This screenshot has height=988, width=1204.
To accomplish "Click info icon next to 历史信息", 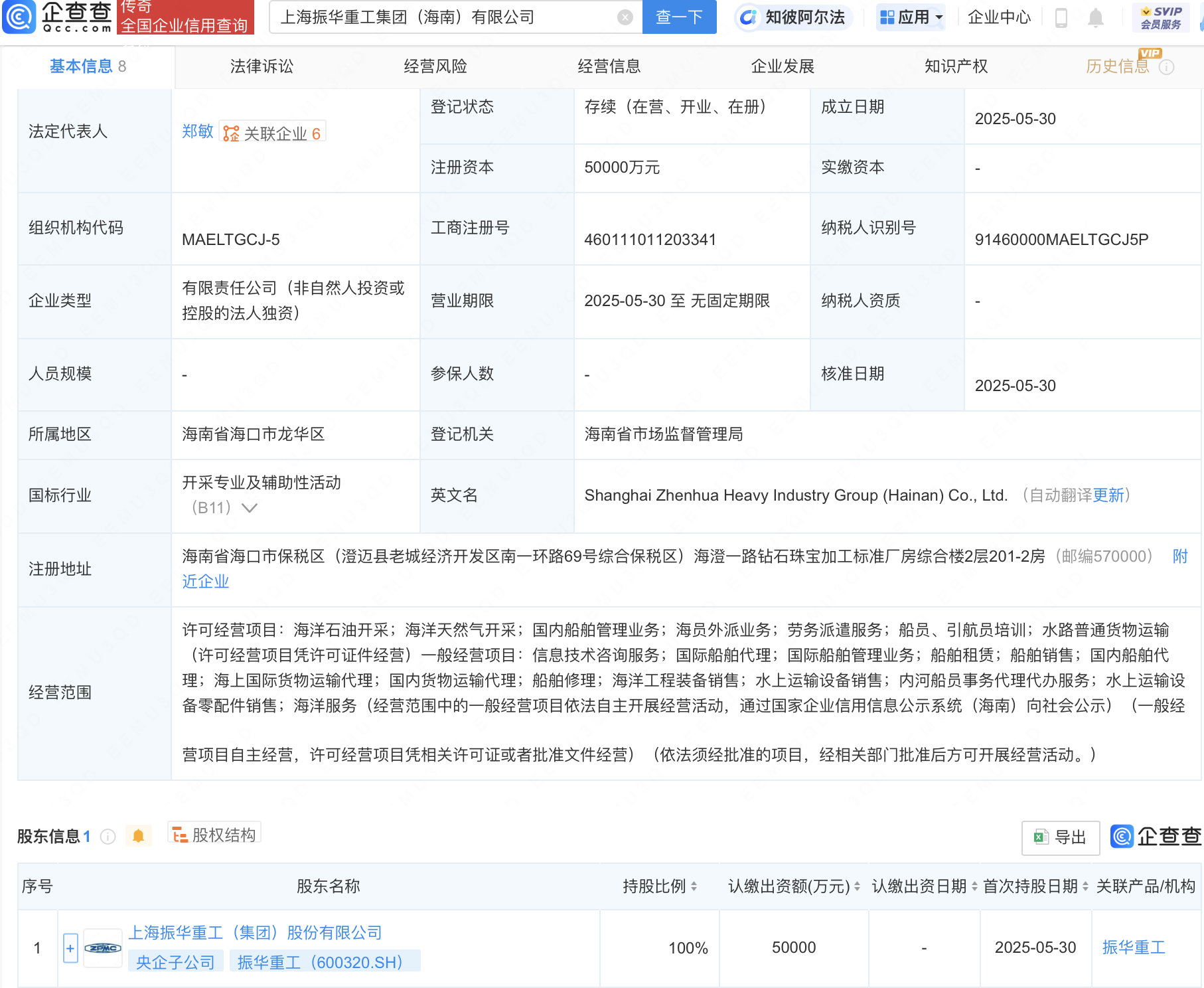I will tap(1167, 67).
